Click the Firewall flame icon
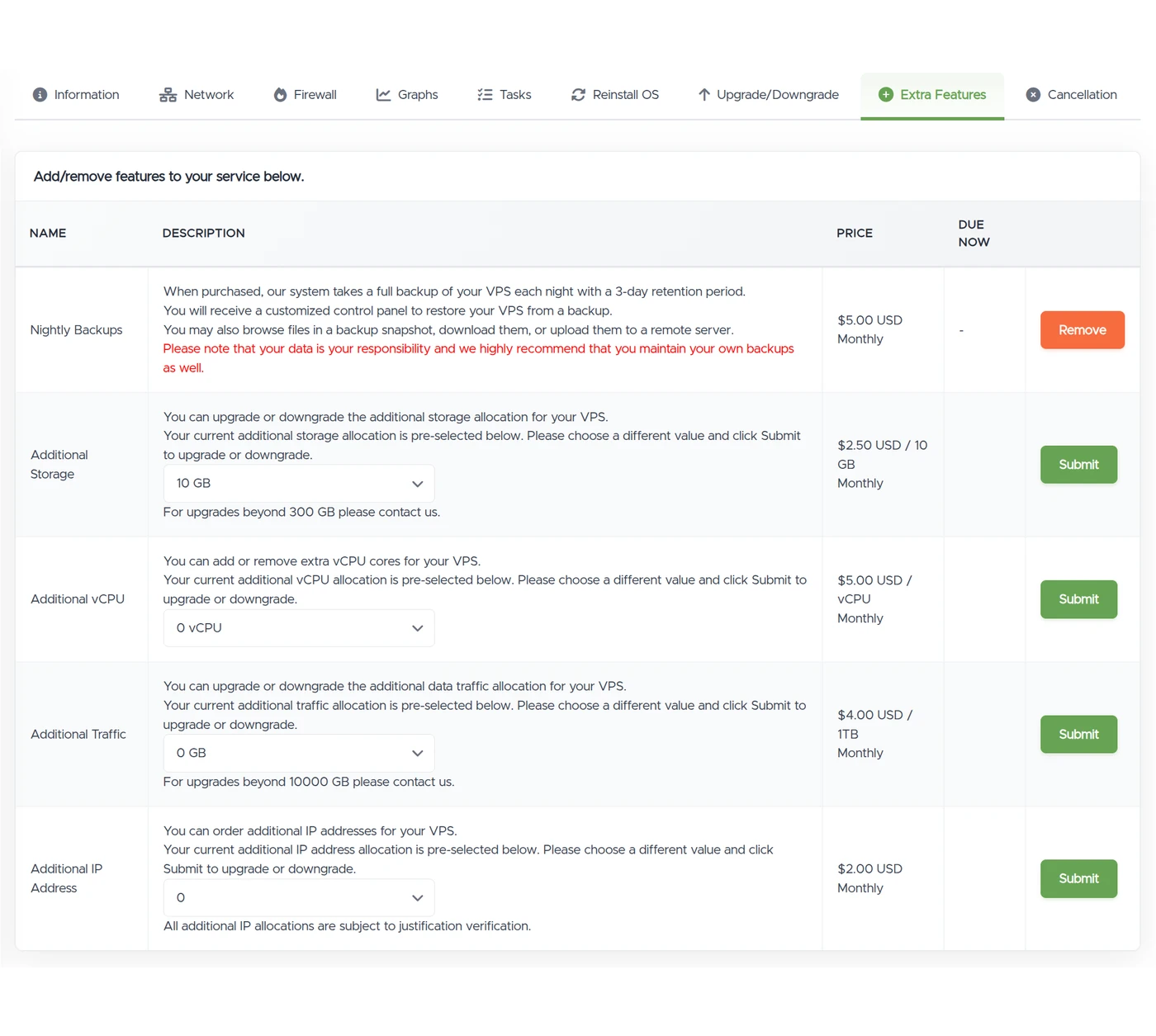The height and width of the screenshot is (1036, 1156). (x=280, y=95)
